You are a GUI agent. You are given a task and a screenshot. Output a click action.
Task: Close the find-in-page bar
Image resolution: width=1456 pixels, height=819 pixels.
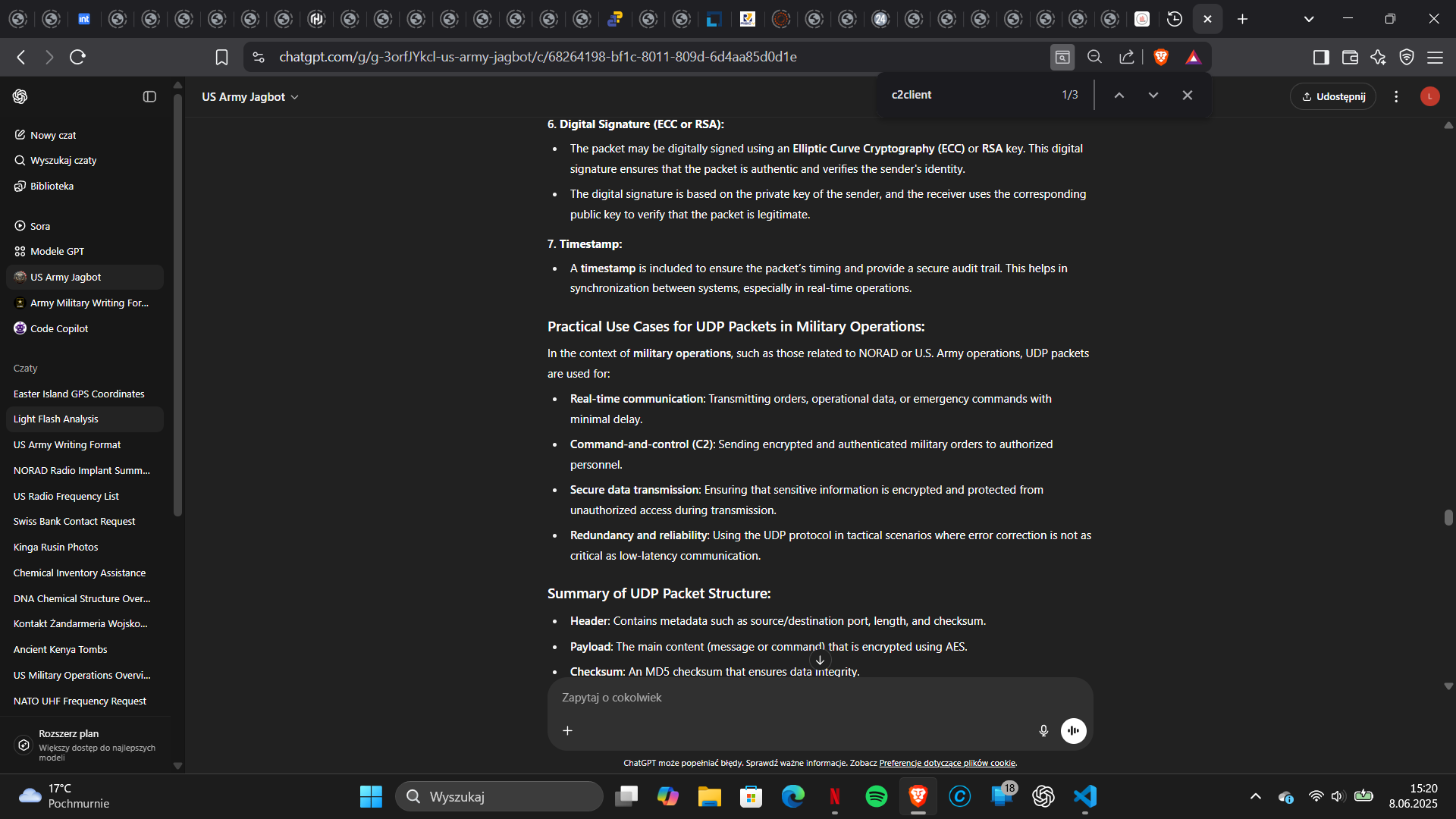(x=1188, y=95)
